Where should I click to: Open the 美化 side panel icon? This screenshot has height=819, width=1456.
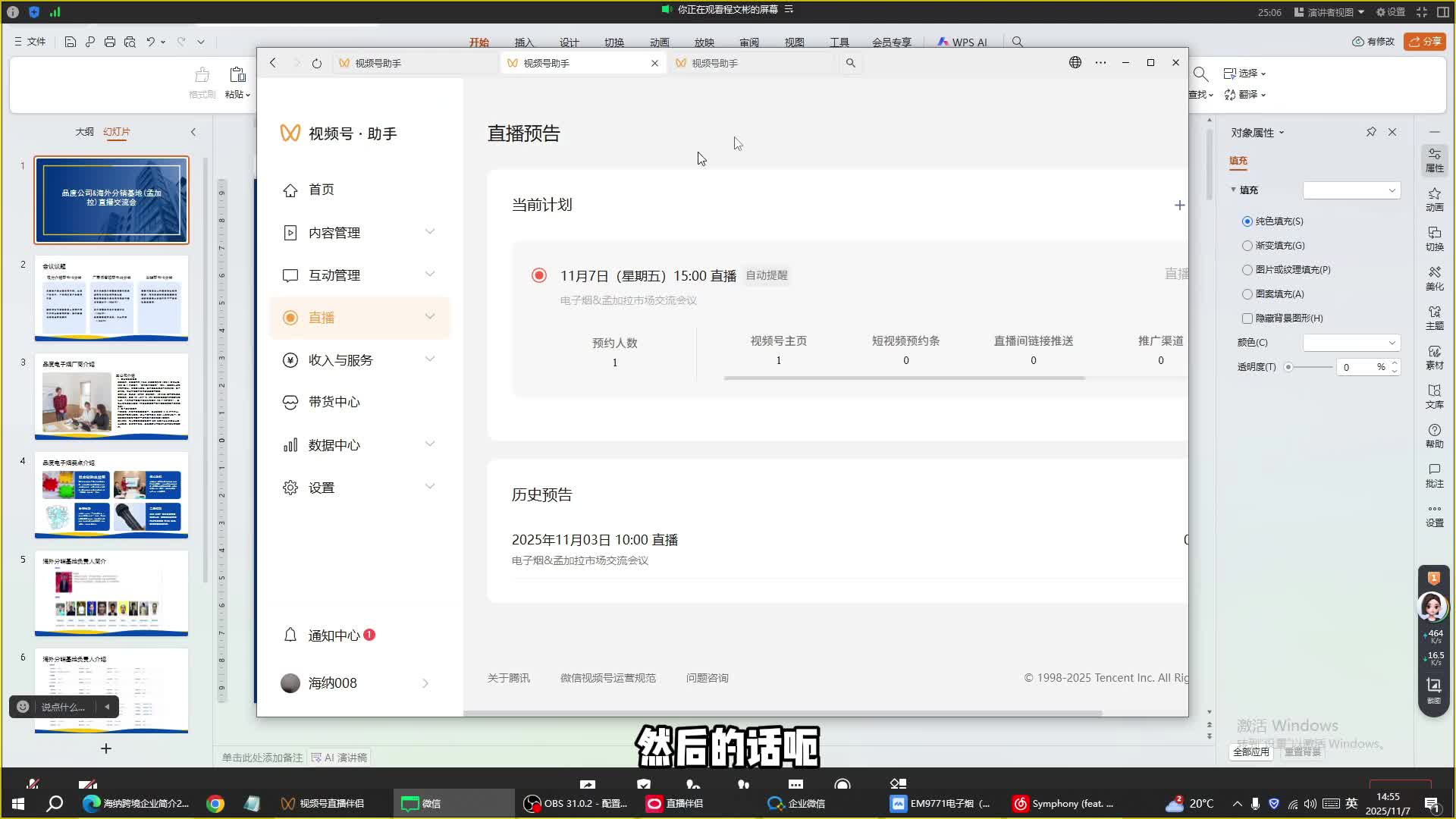point(1434,278)
